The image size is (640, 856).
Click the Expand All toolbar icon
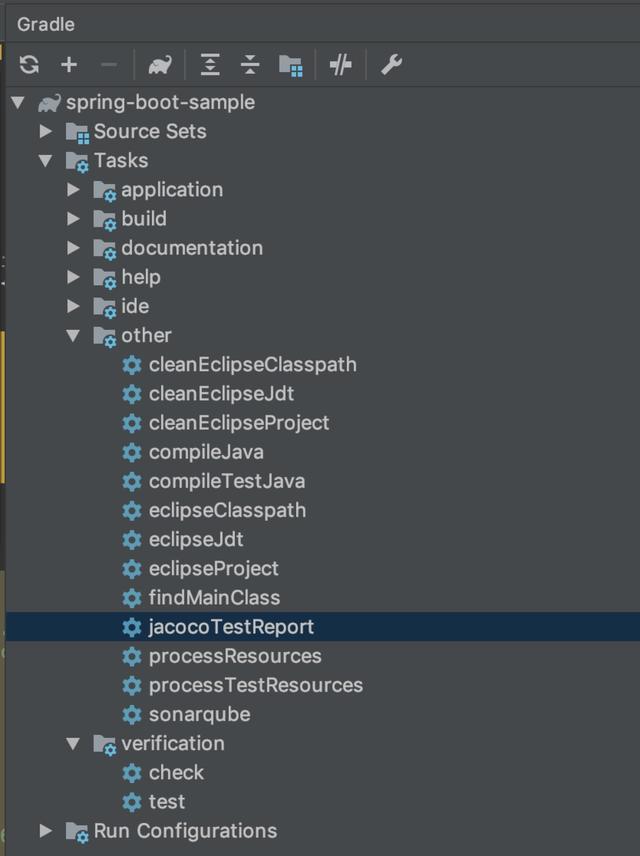click(210, 65)
